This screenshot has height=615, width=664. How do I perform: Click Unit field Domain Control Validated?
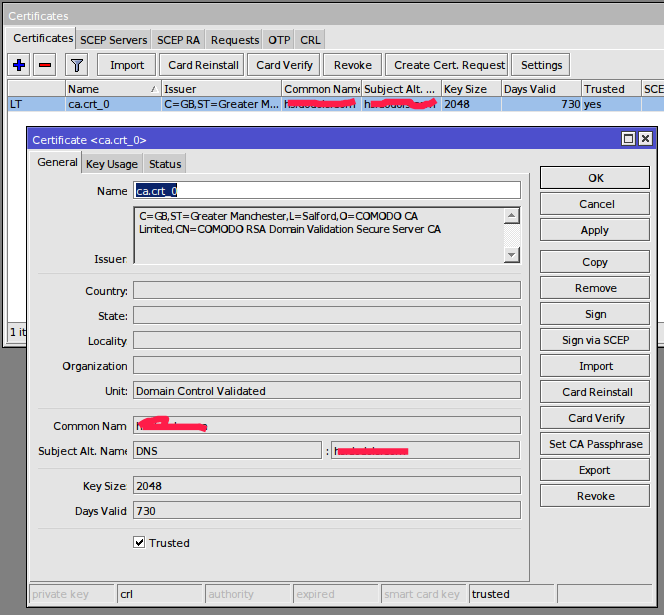click(327, 391)
